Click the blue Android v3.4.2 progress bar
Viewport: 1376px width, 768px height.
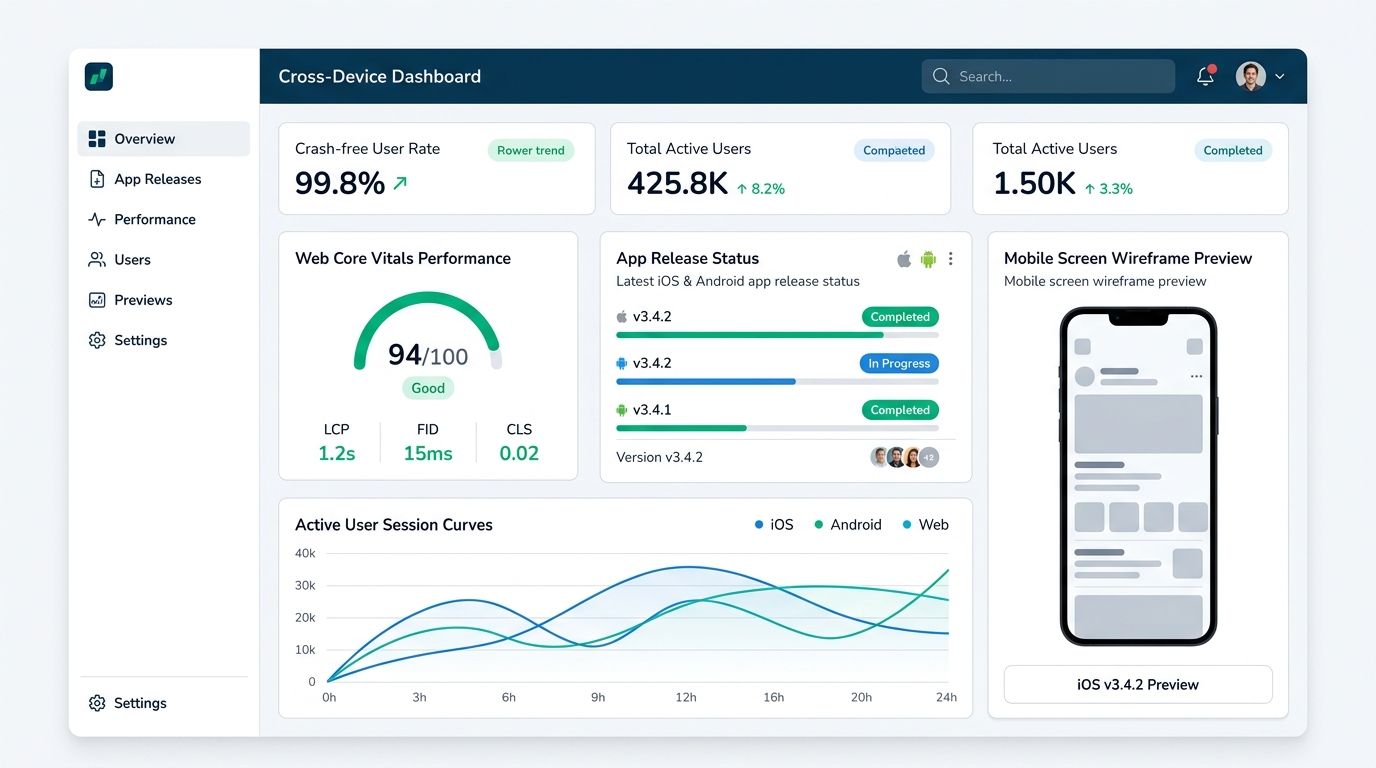click(x=777, y=382)
